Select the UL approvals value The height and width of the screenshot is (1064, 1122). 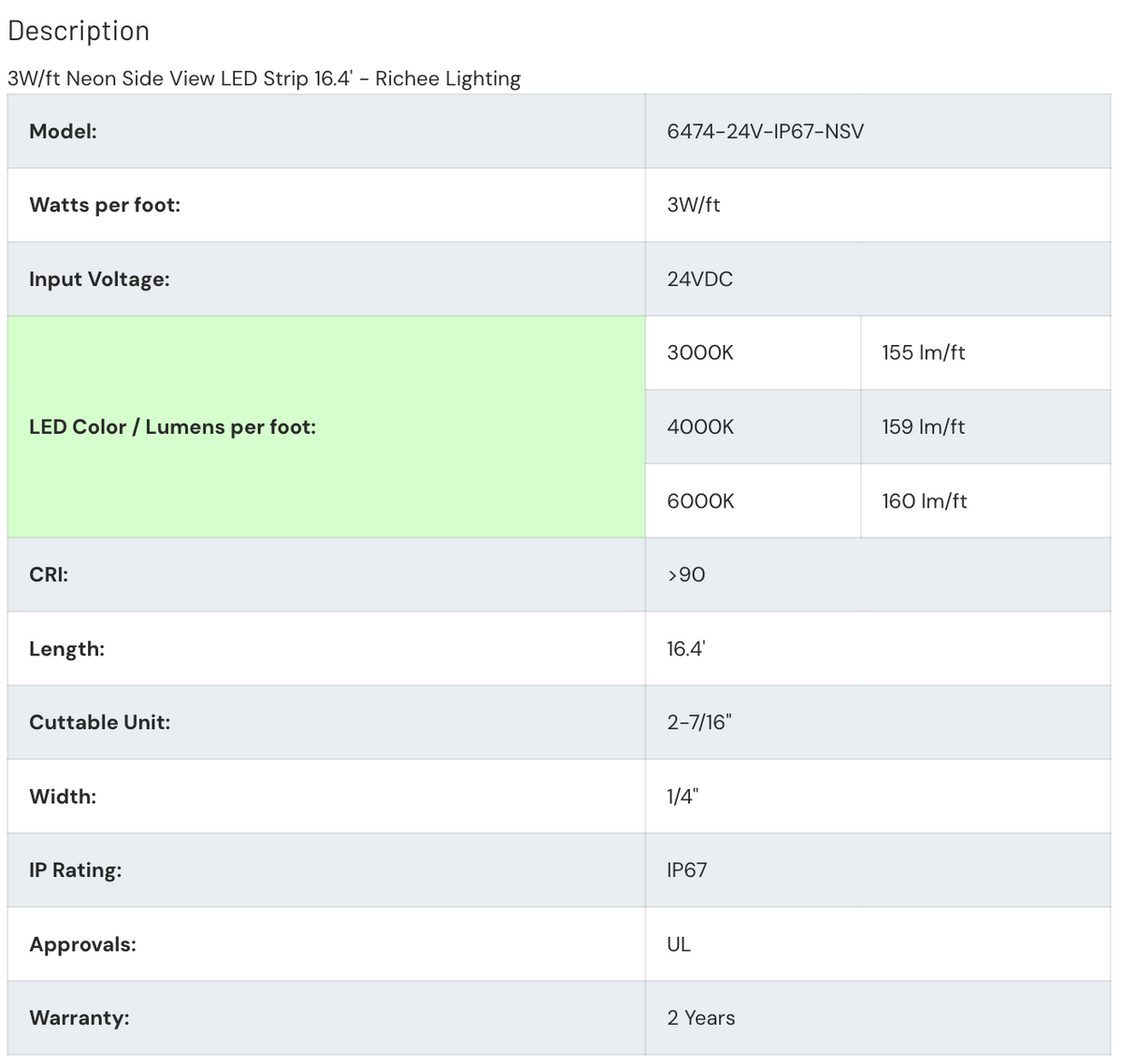[679, 944]
